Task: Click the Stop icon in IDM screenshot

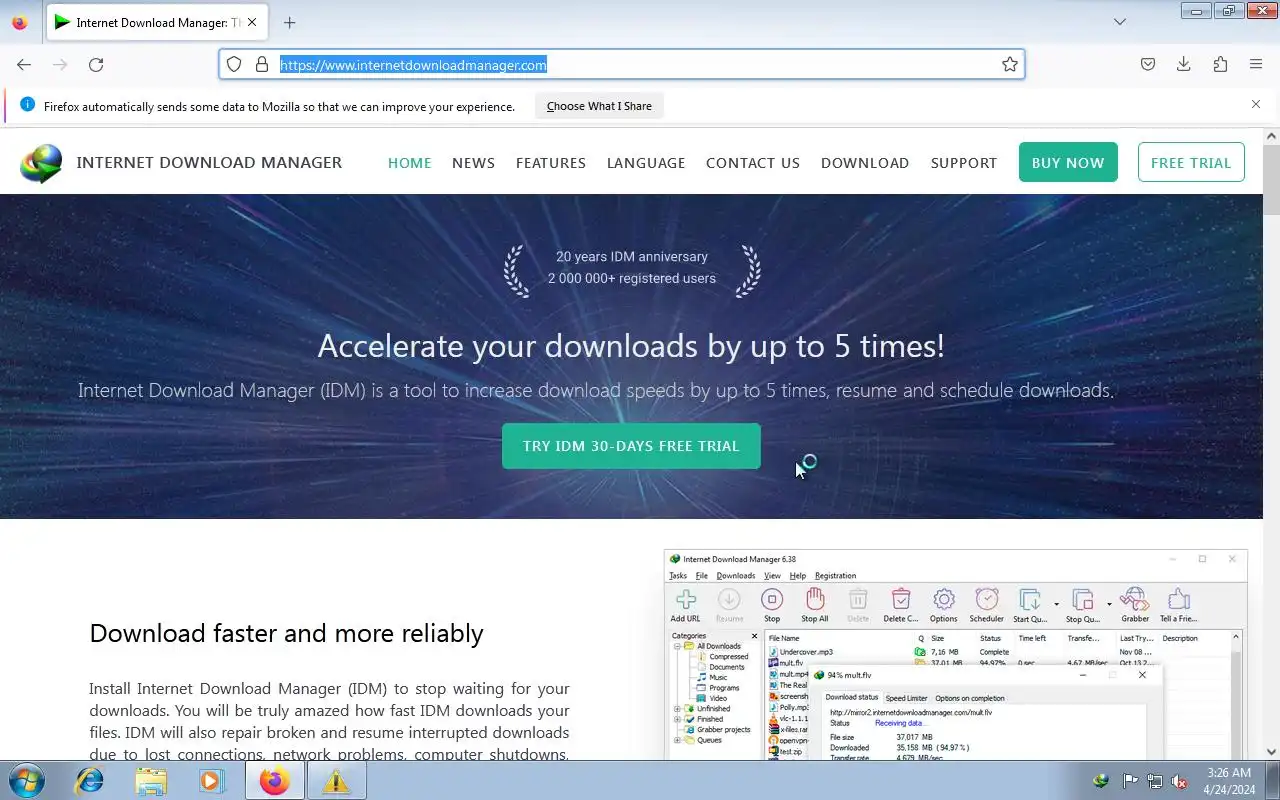Action: (772, 606)
